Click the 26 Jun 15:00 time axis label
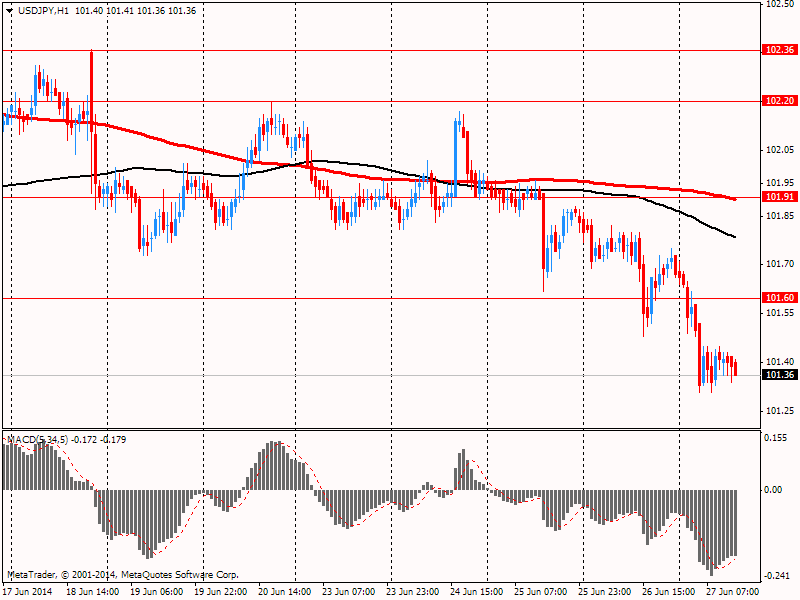The image size is (800, 600). (668, 592)
